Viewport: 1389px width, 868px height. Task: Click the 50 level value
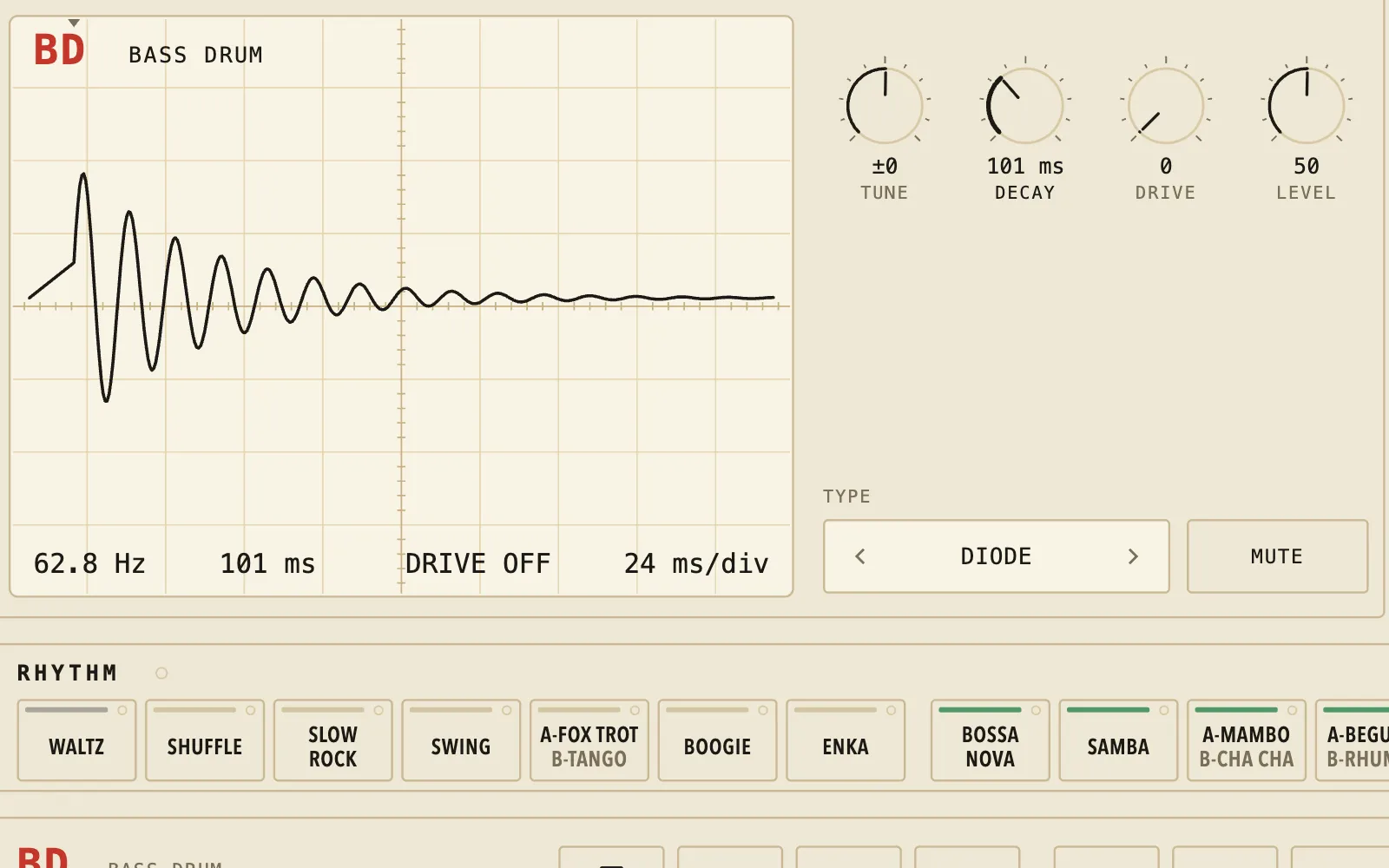[1307, 166]
